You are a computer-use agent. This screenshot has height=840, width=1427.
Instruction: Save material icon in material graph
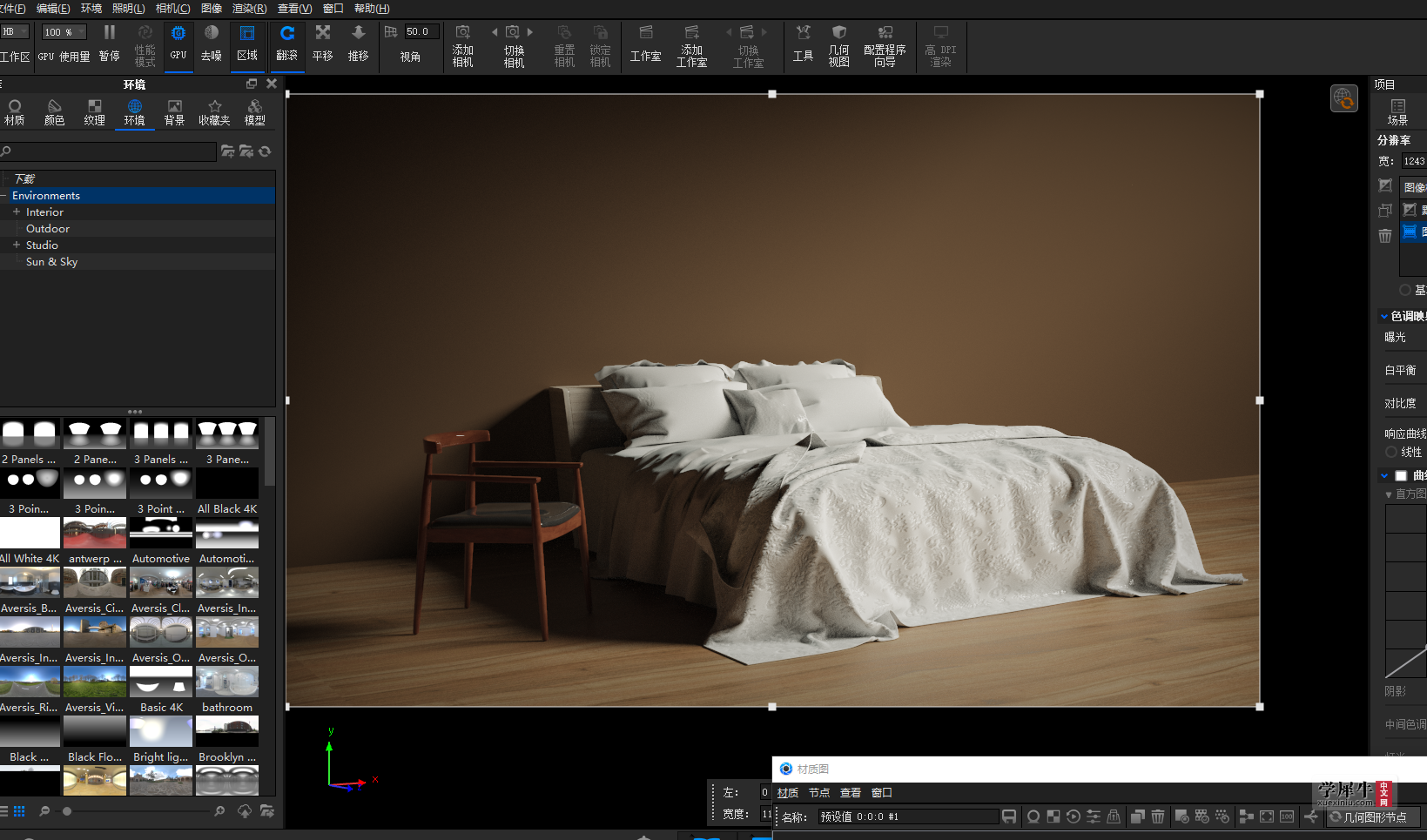click(1009, 816)
